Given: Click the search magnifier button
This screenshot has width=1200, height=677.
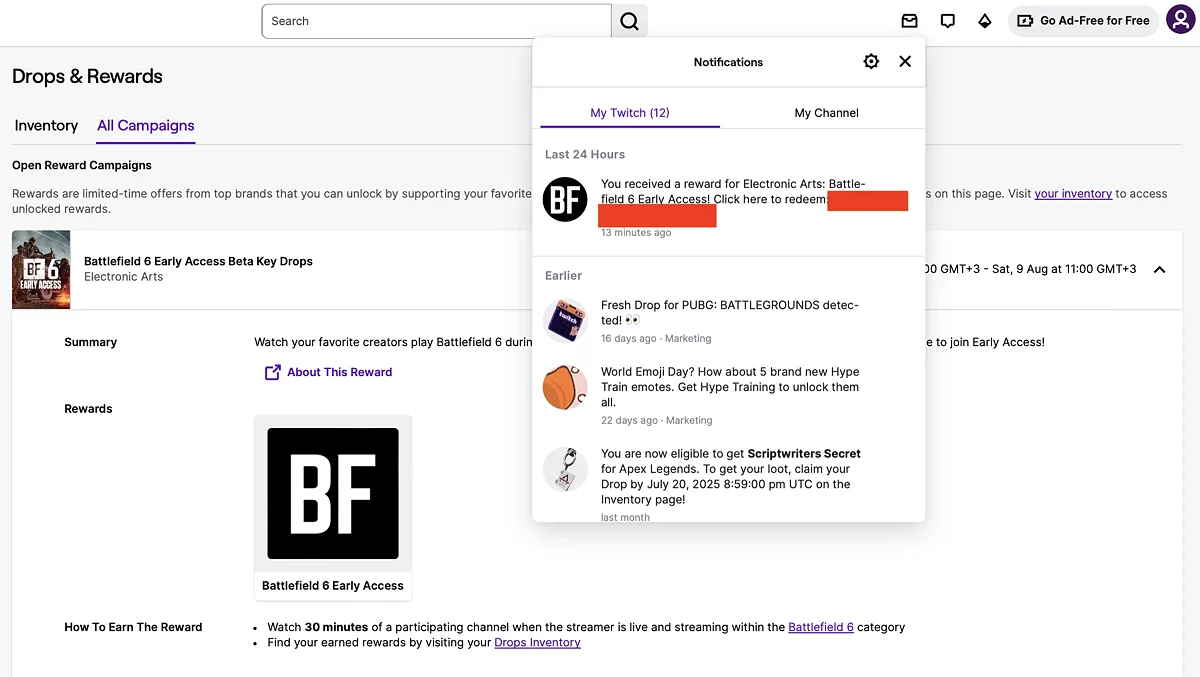Looking at the screenshot, I should (x=629, y=21).
